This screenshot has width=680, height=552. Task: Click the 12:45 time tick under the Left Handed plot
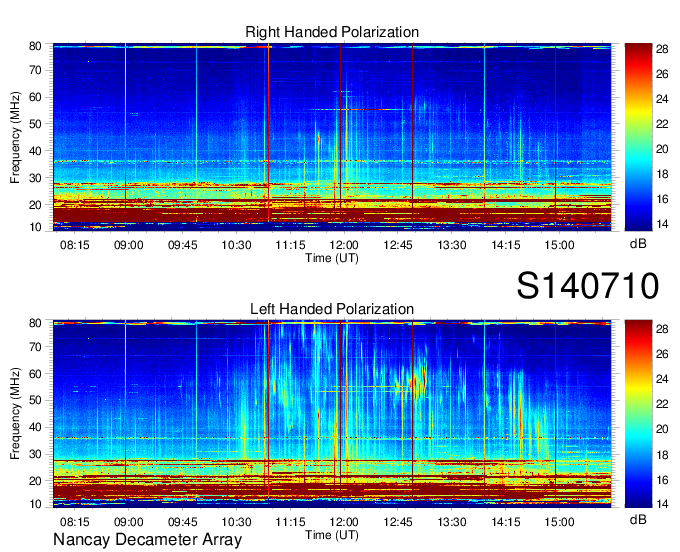398,522
